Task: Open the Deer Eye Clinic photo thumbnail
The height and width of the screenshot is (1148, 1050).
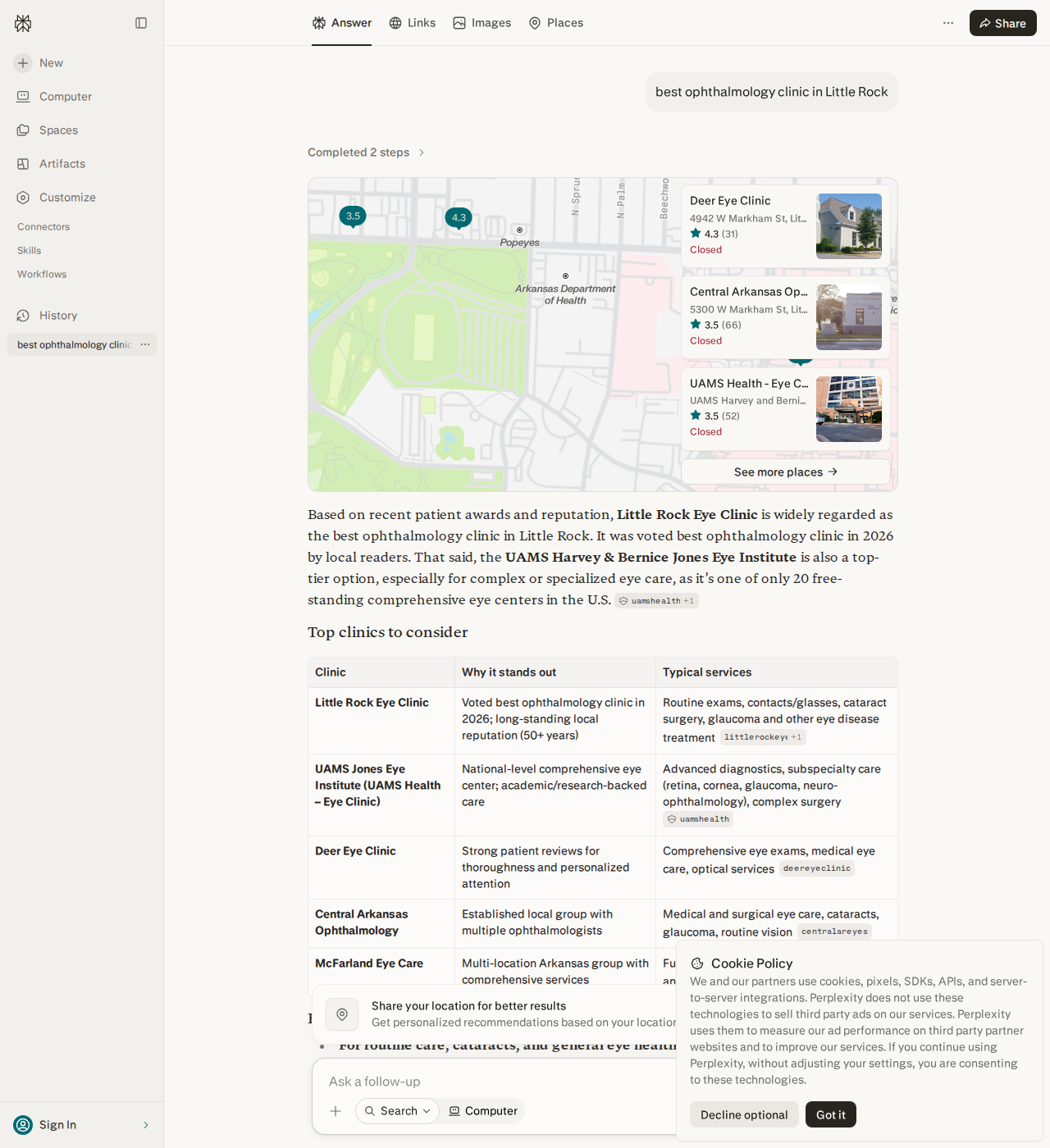Action: pyautogui.click(x=849, y=226)
